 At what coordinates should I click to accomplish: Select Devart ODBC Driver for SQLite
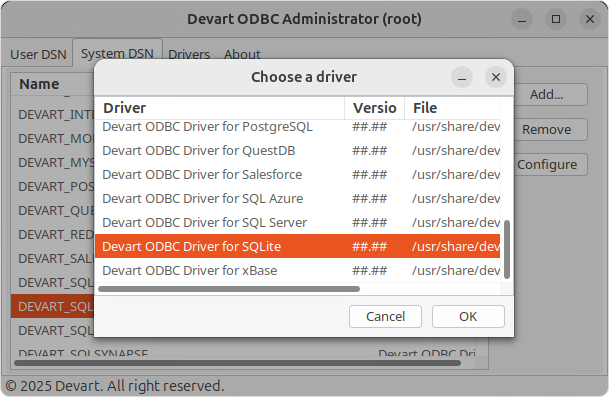pos(298,246)
